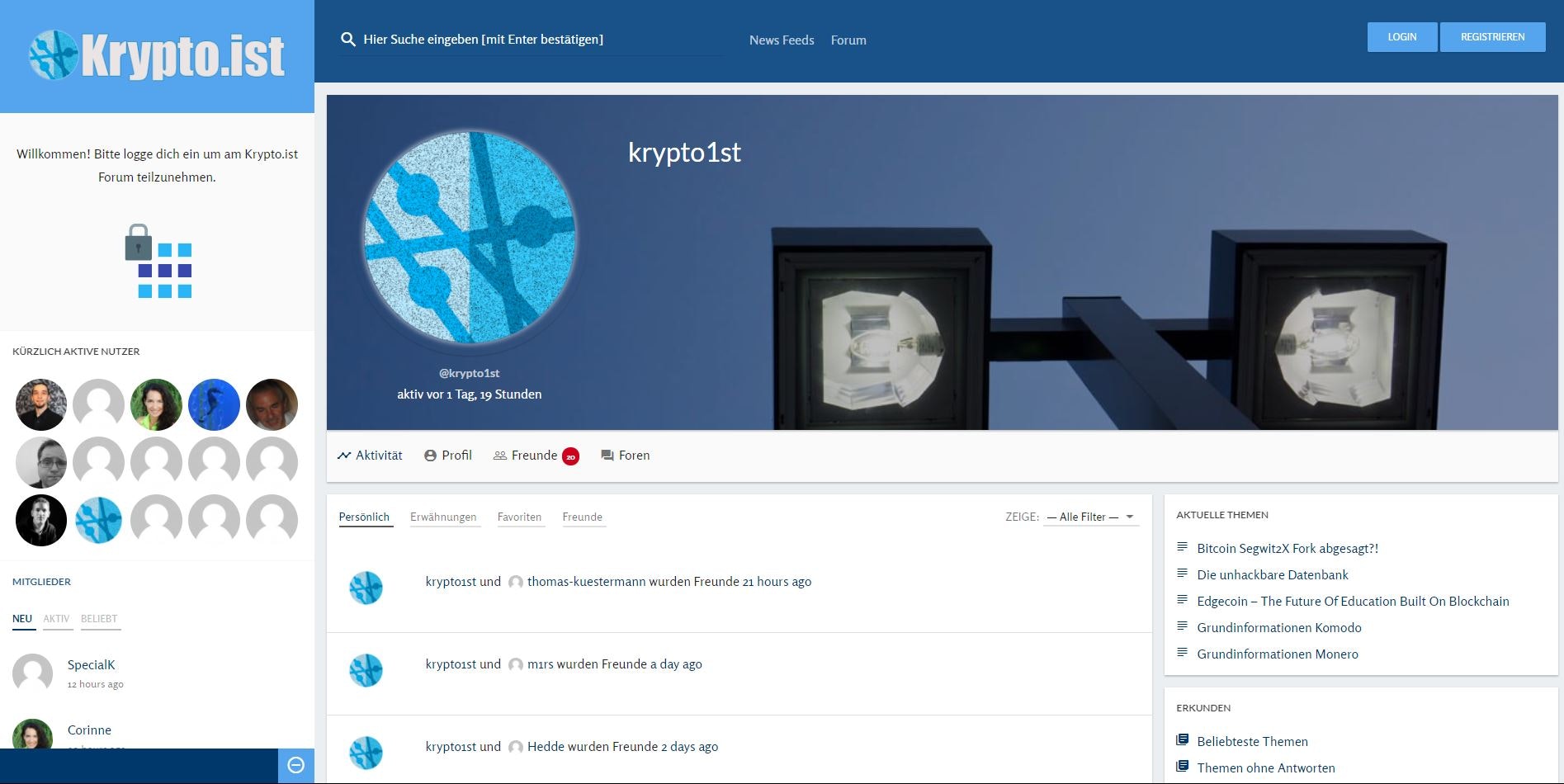Click the Foren speech-bubble icon

pos(607,455)
